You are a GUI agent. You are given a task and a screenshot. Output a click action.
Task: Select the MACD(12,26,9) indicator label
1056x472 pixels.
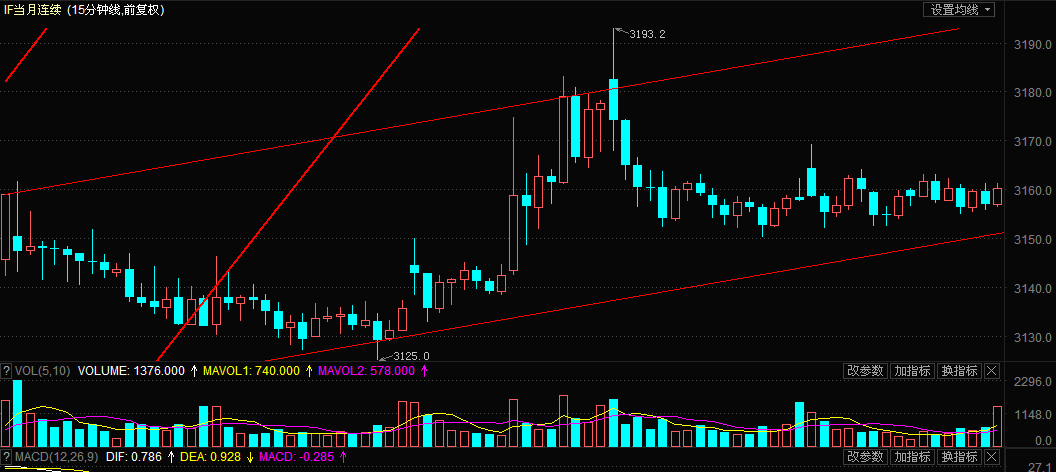coord(57,457)
